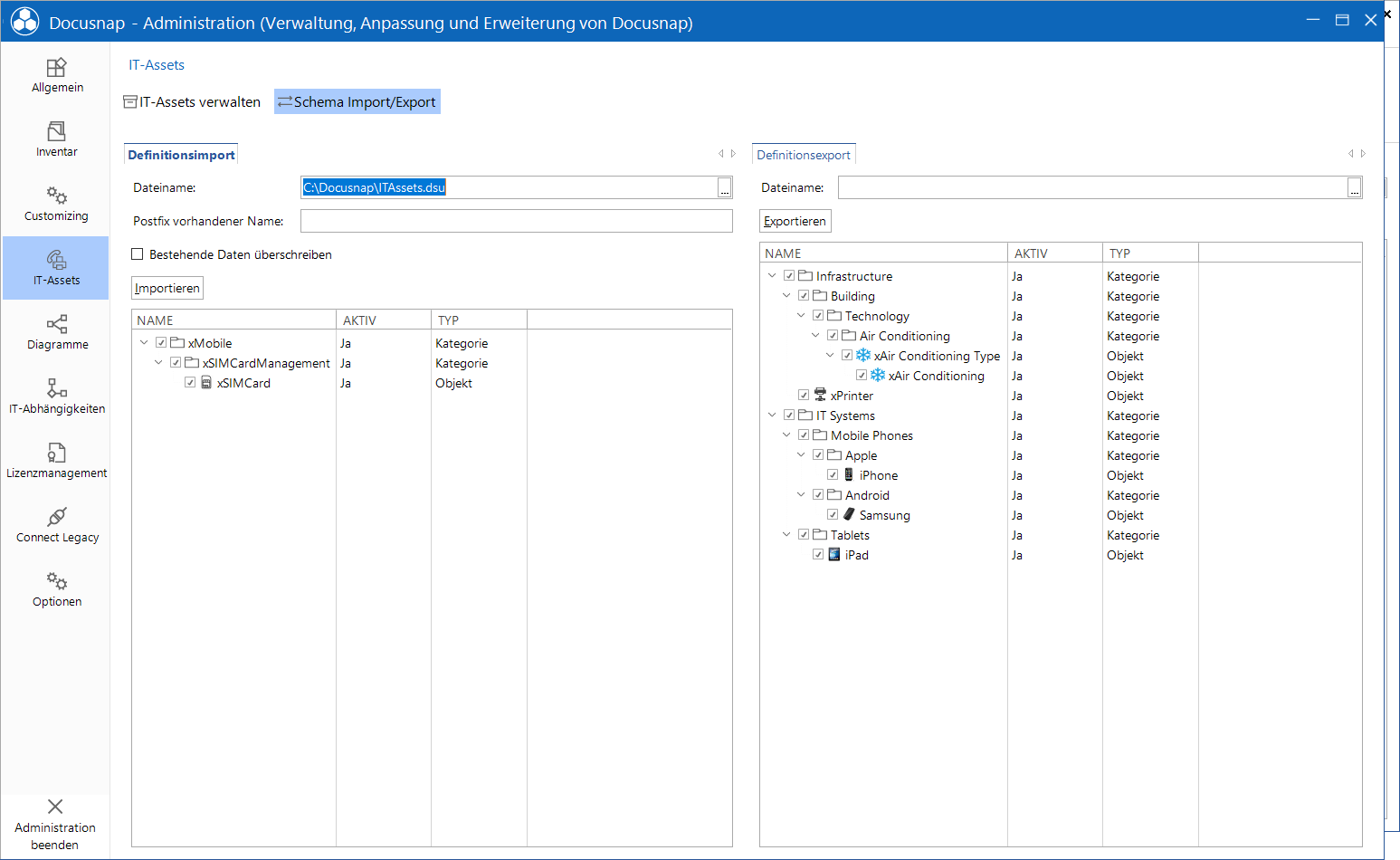Click the Importieren button
The image size is (1400, 860).
[167, 288]
